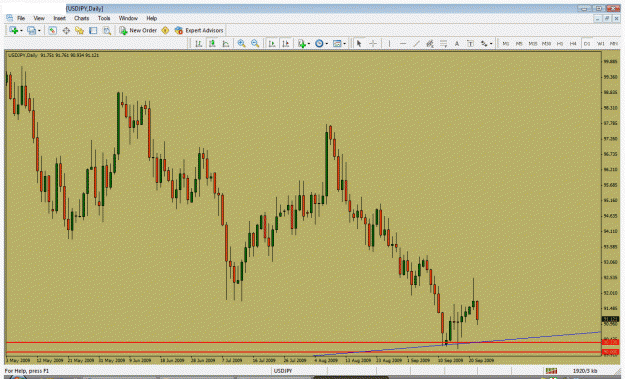625x379 pixels.
Task: Click the current price label on price axis
Action: tap(610, 319)
